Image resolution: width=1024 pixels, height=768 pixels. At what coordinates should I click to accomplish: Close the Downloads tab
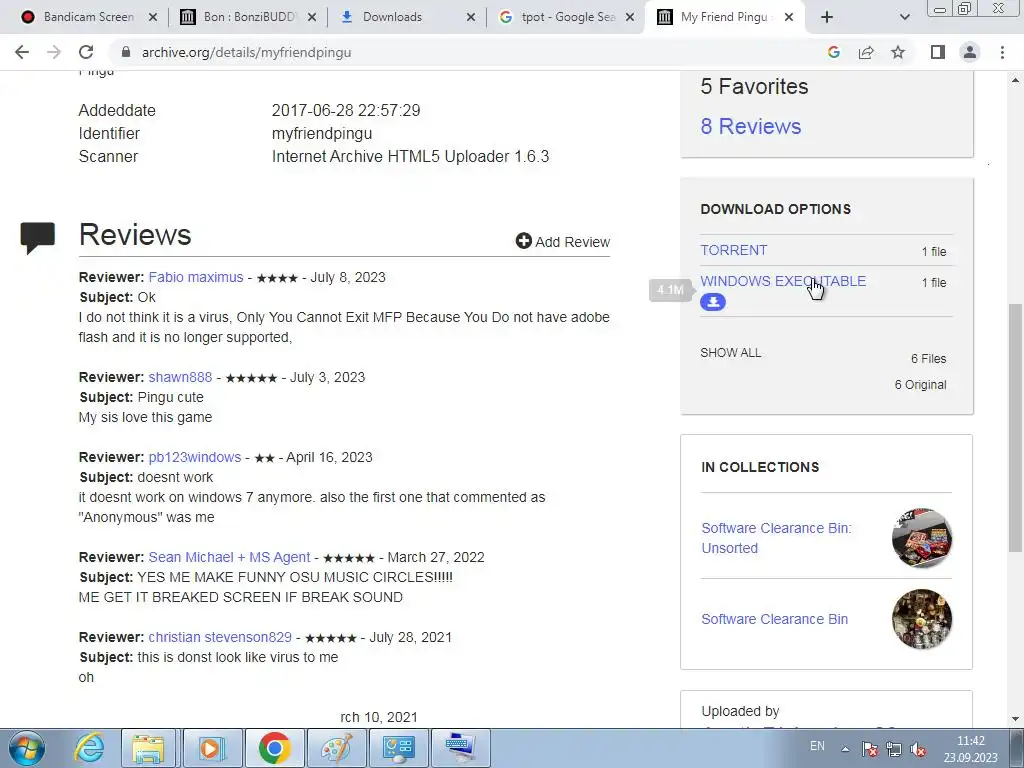pyautogui.click(x=471, y=17)
